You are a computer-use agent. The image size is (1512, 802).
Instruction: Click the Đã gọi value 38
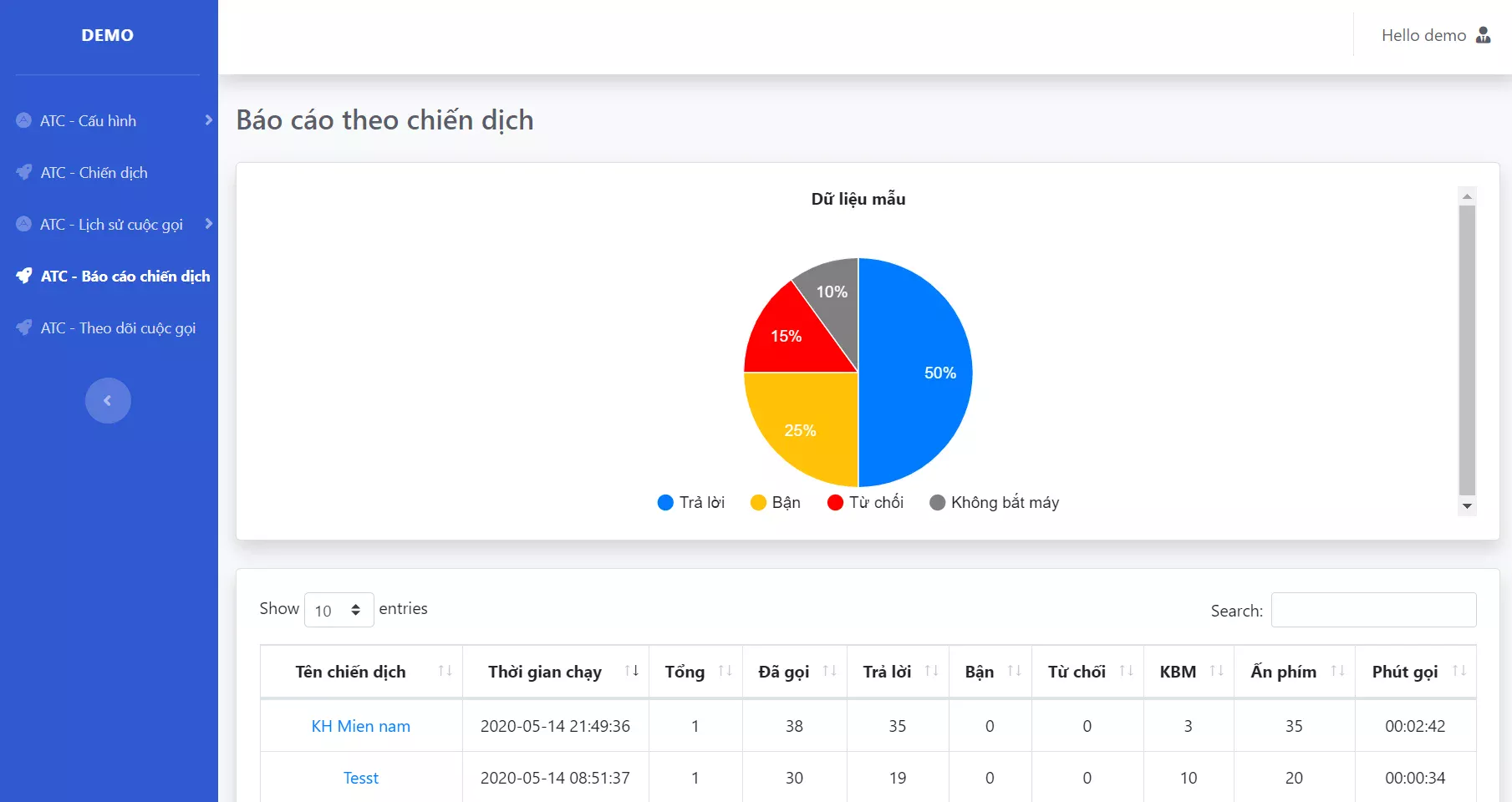pos(794,726)
